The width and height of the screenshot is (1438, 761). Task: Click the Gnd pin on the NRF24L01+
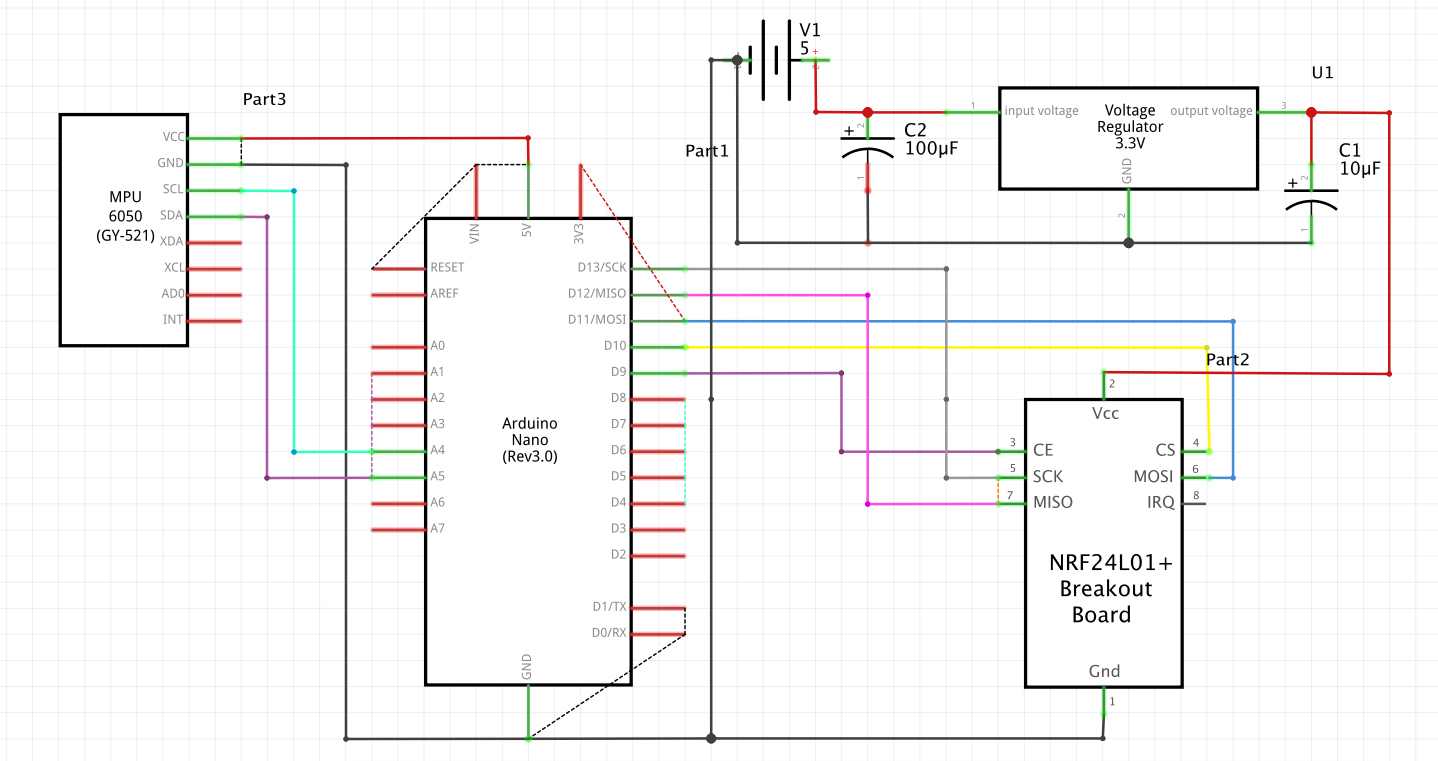(1104, 702)
